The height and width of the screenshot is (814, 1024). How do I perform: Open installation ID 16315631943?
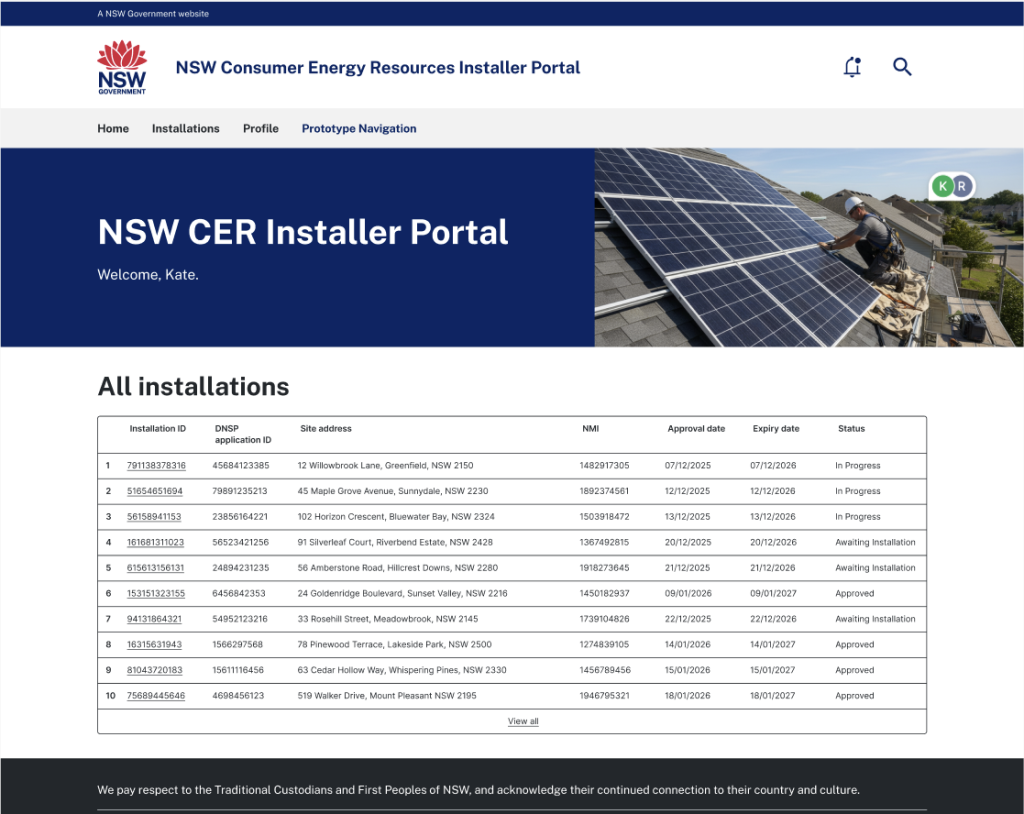154,644
